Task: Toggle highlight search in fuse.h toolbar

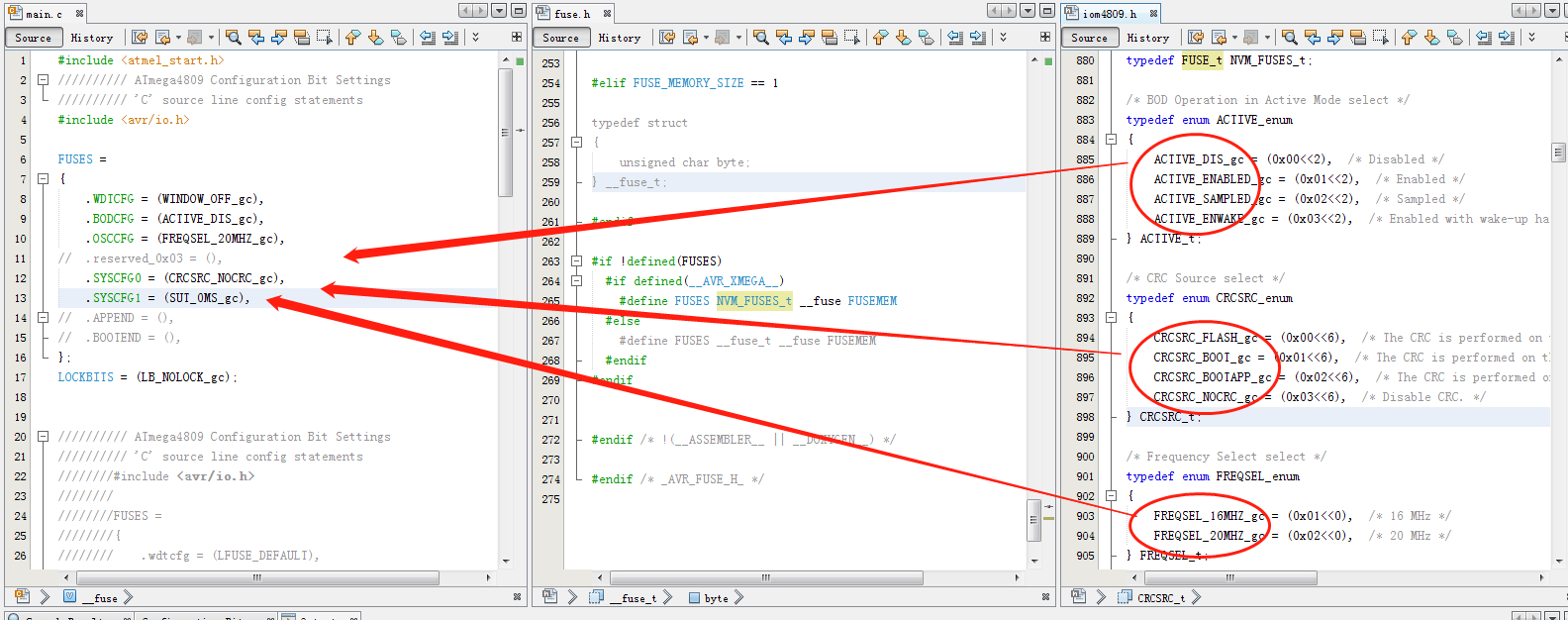Action: point(830,37)
